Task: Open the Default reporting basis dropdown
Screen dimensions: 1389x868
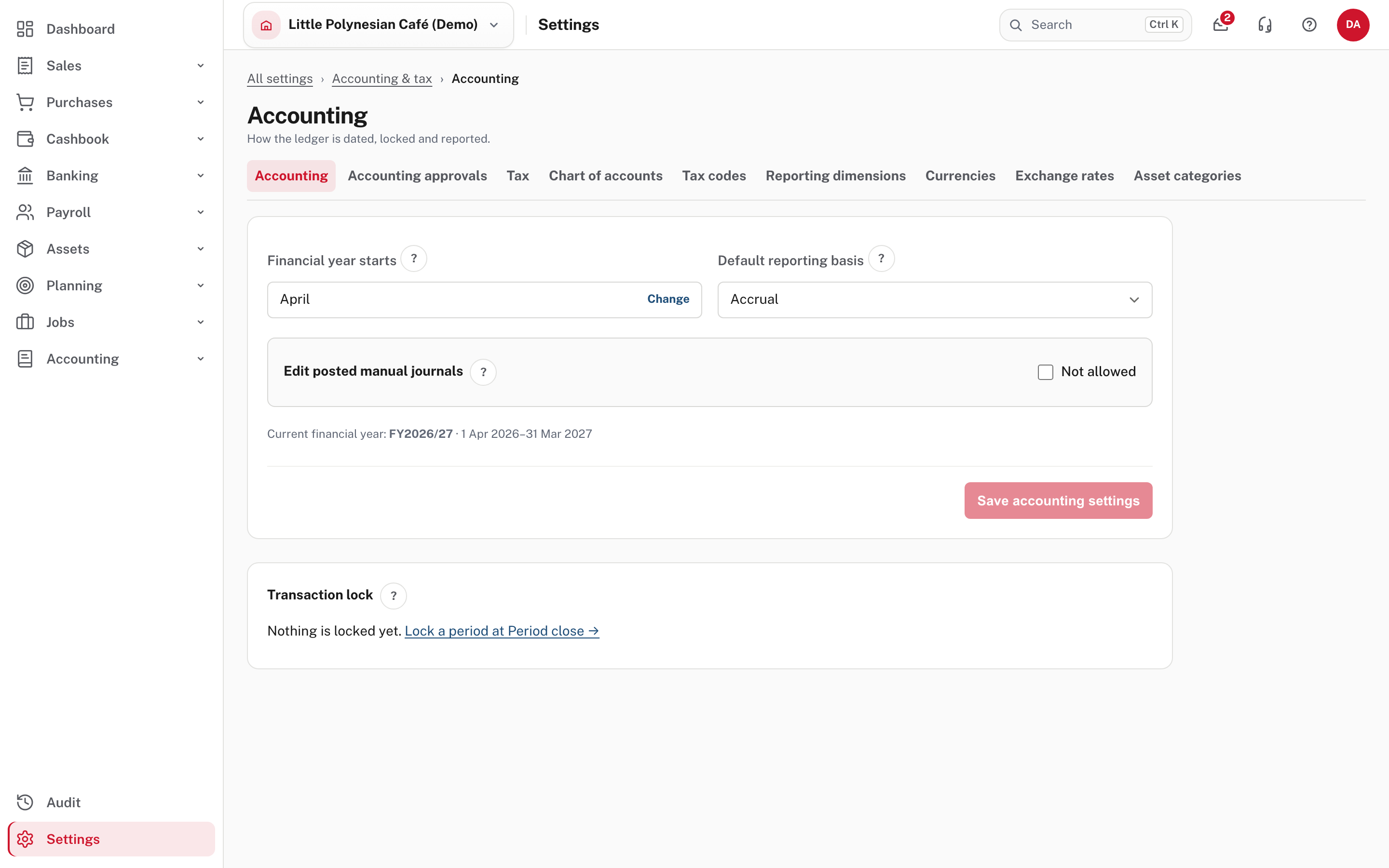Action: pos(934,299)
